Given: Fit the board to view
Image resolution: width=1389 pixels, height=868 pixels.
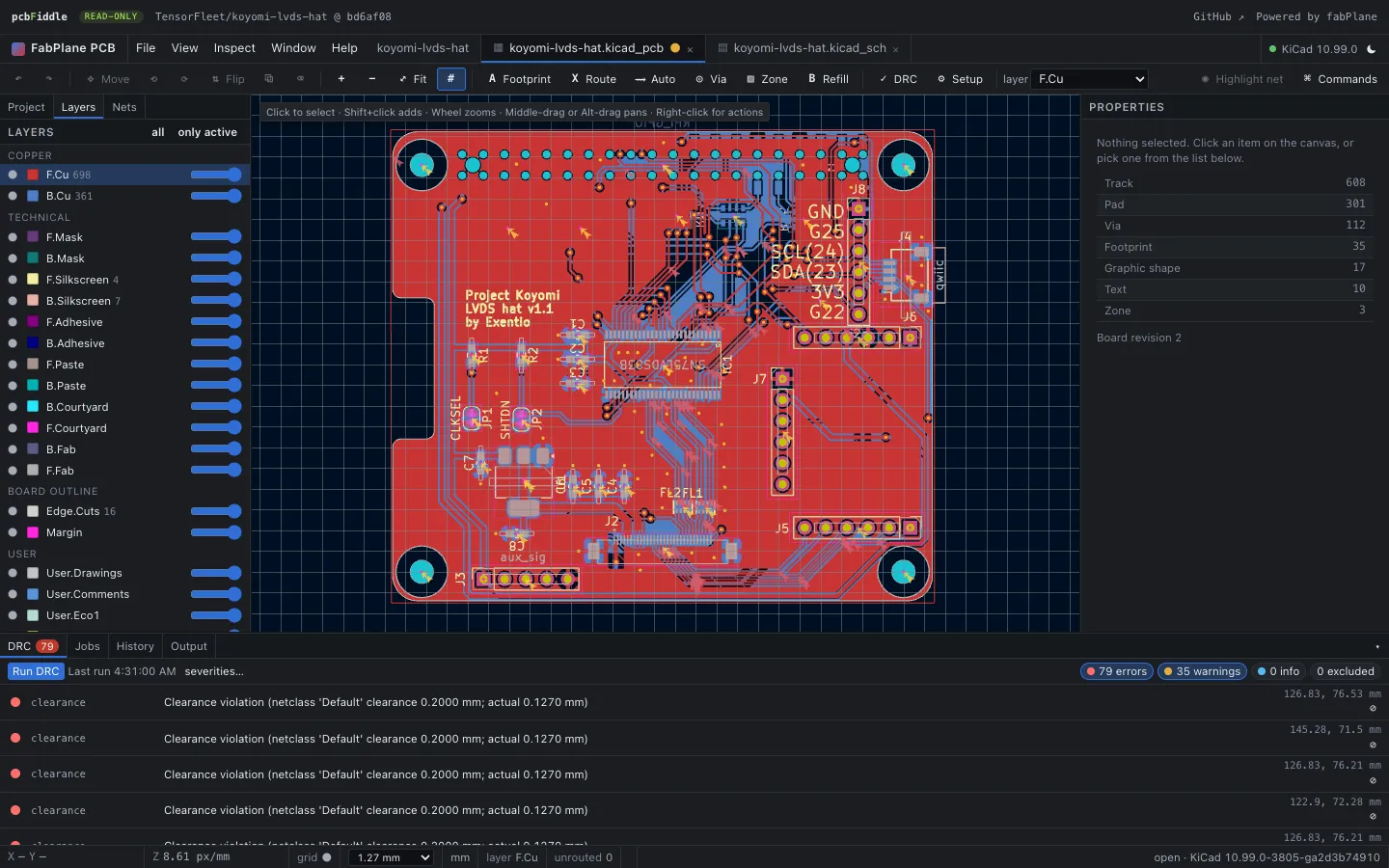Looking at the screenshot, I should coord(413,79).
